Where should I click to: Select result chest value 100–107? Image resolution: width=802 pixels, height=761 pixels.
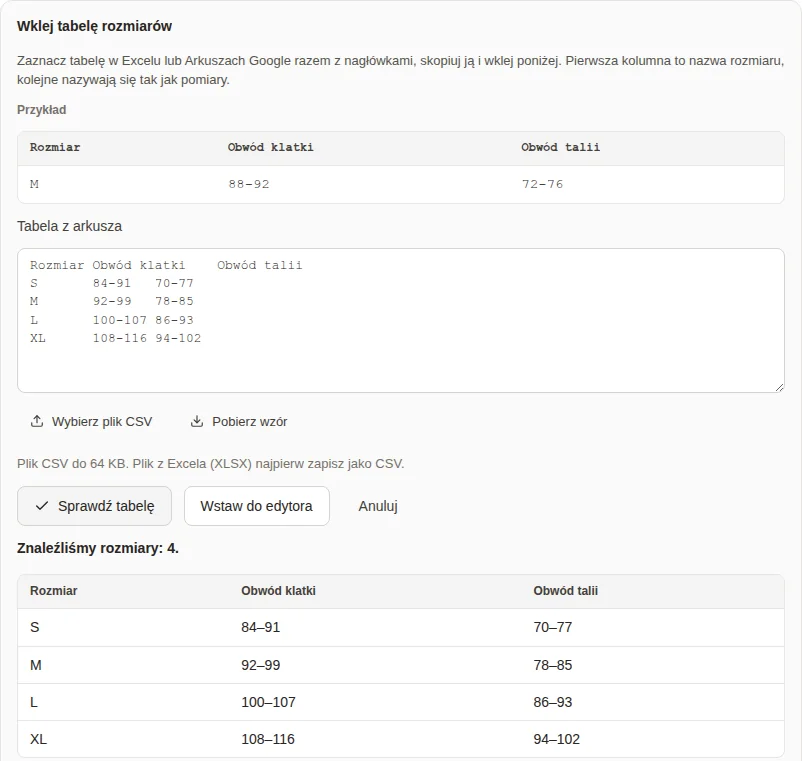coord(269,702)
